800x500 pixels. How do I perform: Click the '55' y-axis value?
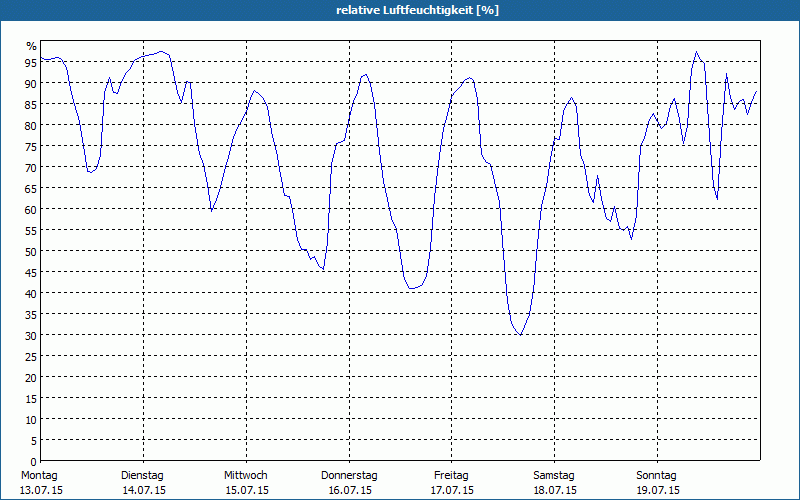pyautogui.click(x=31, y=231)
